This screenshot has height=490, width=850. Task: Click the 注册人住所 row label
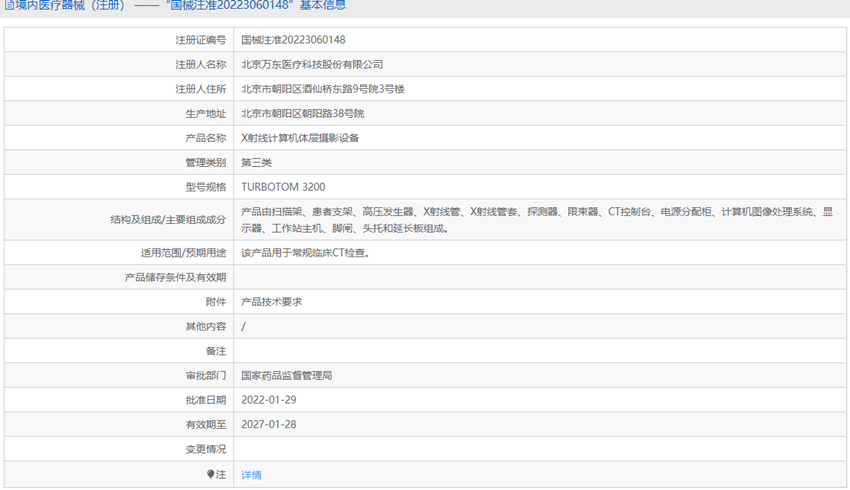pyautogui.click(x=201, y=89)
